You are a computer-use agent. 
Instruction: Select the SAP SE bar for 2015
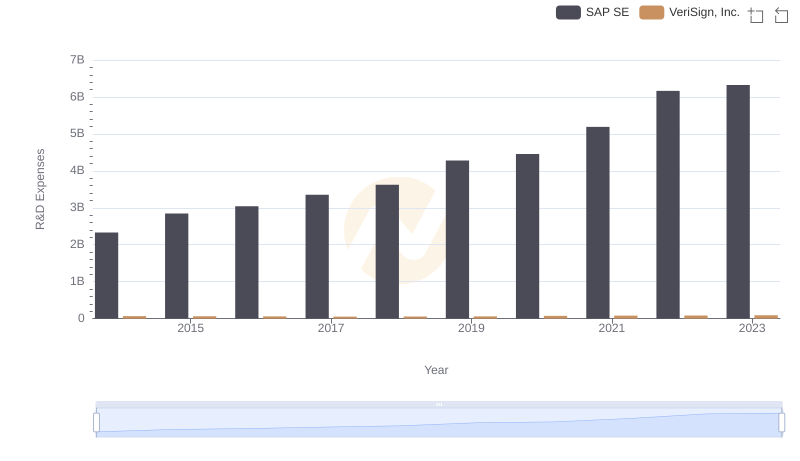click(x=177, y=266)
